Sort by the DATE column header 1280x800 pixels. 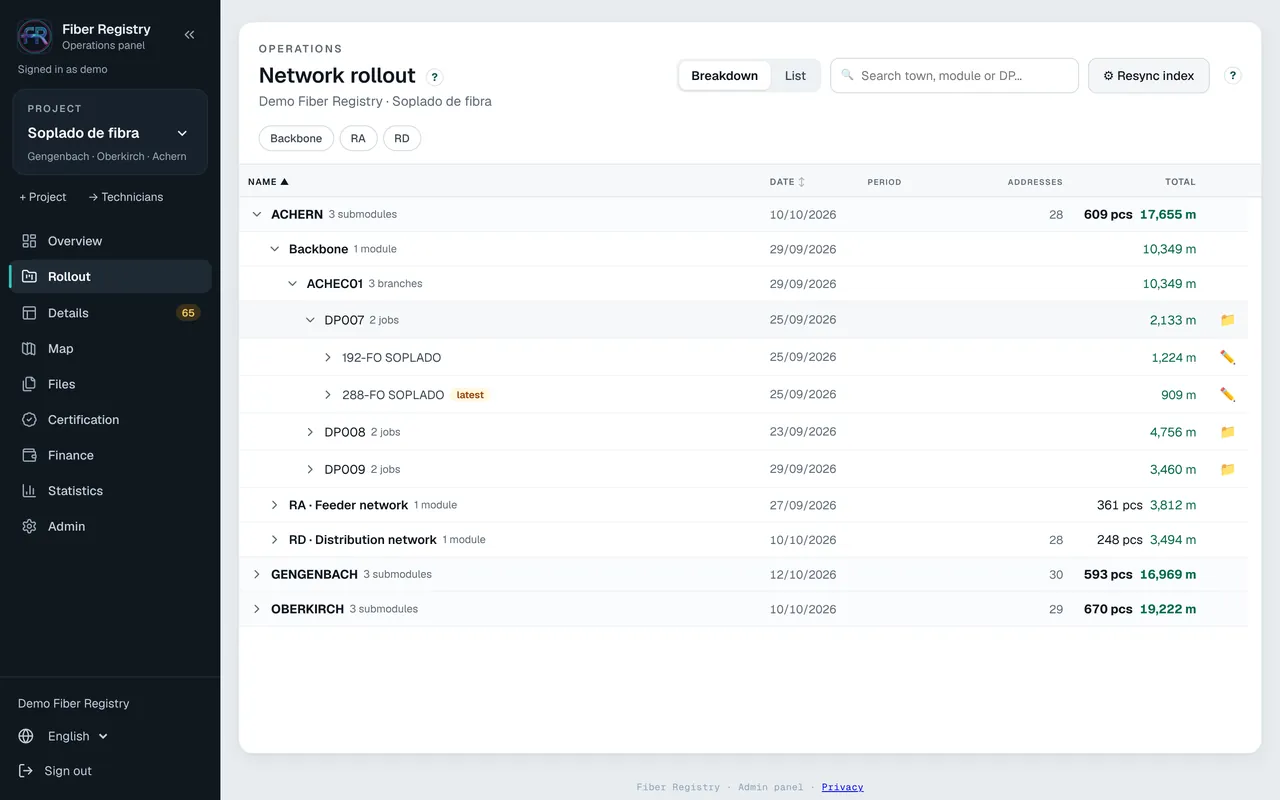787,182
